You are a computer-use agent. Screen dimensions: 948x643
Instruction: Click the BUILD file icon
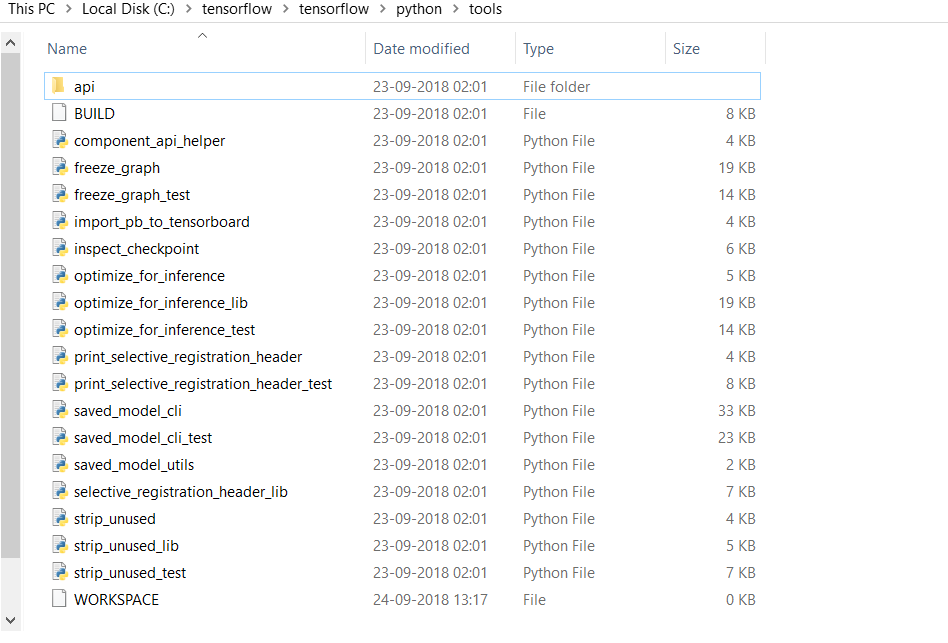(57, 113)
